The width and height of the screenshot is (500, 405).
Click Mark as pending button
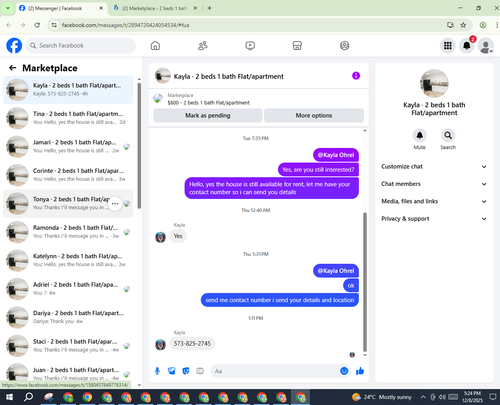pyautogui.click(x=208, y=115)
